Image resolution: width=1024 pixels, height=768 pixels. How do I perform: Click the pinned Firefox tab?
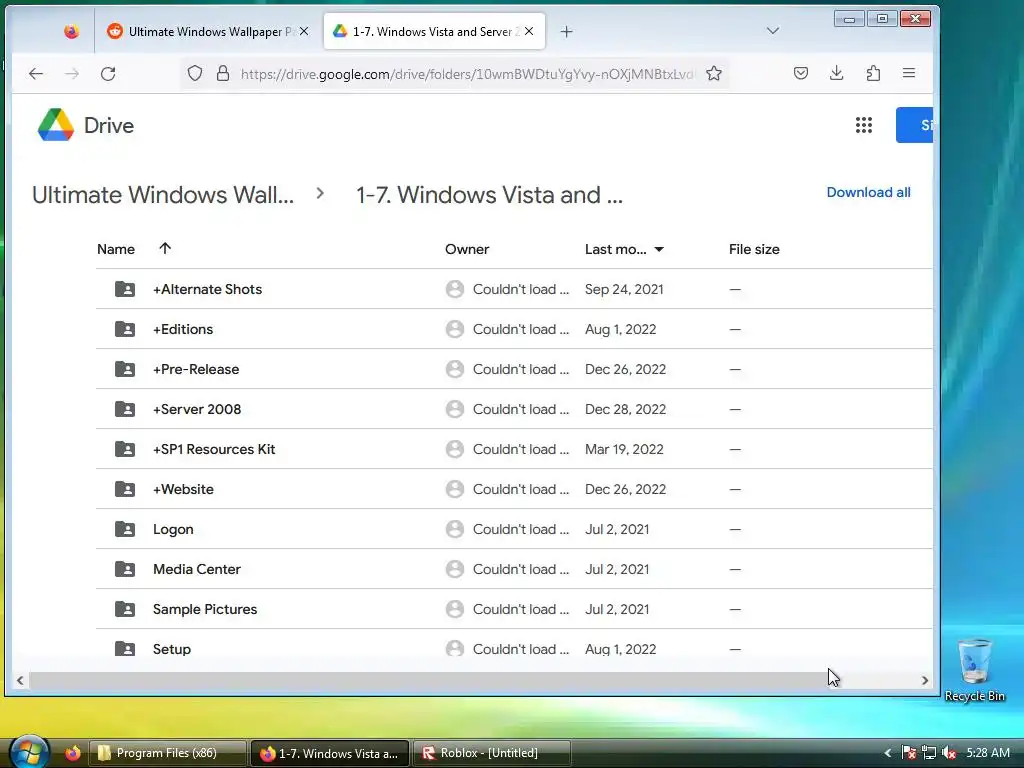[71, 31]
